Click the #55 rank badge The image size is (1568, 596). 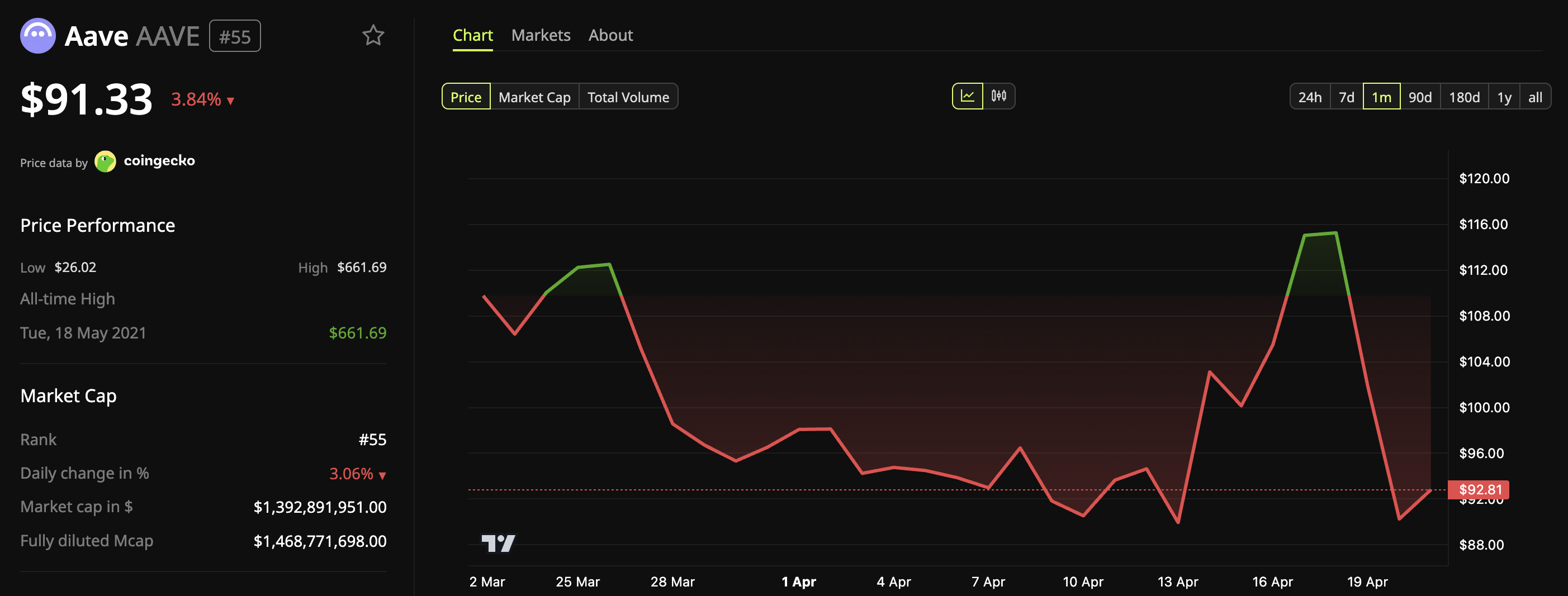pos(235,36)
